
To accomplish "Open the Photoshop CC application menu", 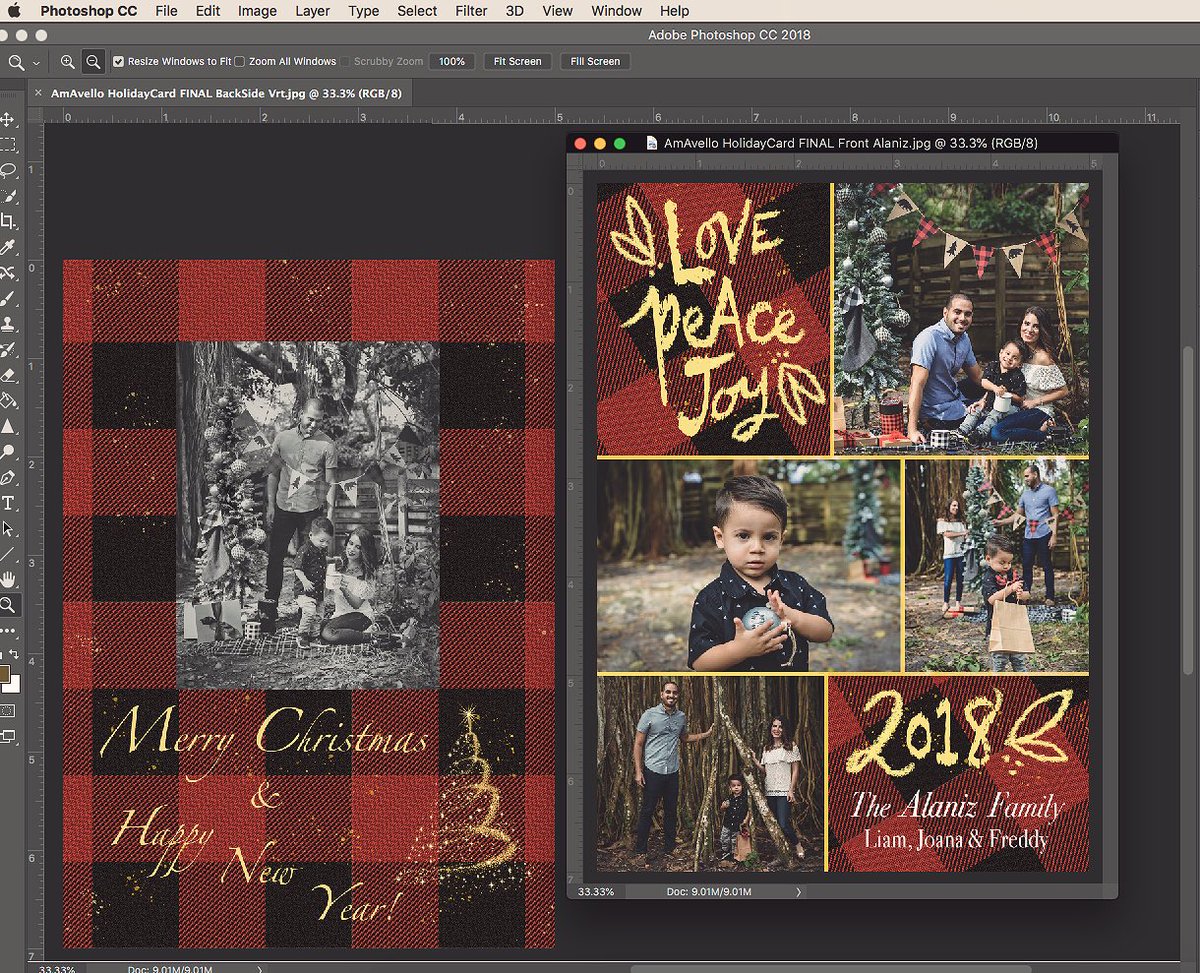I will pos(89,11).
